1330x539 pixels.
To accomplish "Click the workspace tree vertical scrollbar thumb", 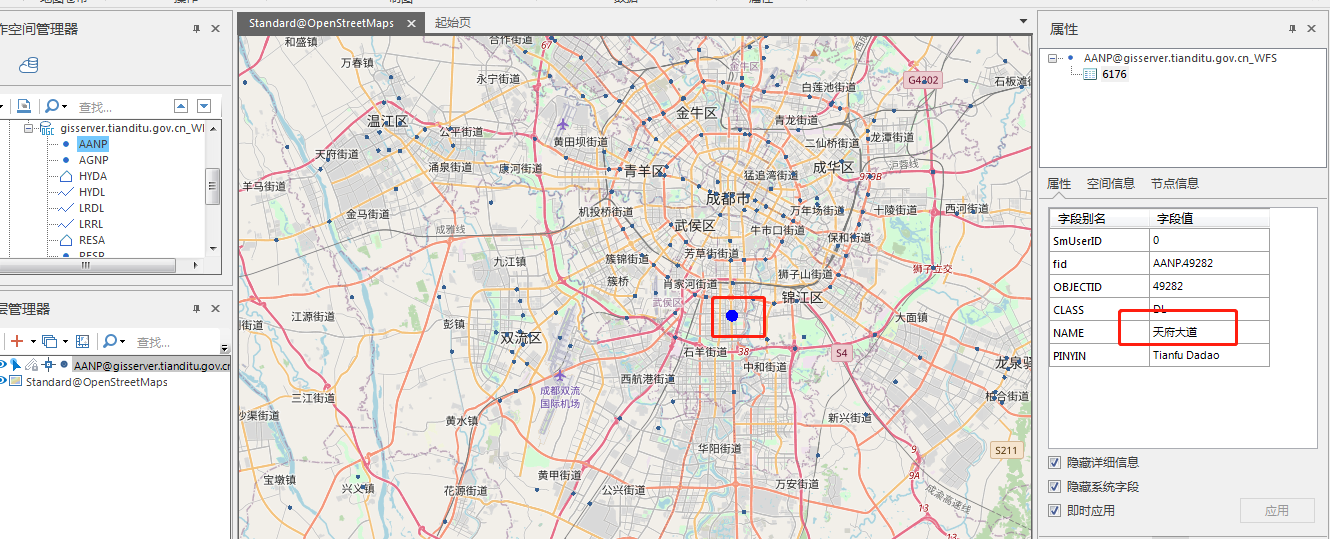I will 212,186.
